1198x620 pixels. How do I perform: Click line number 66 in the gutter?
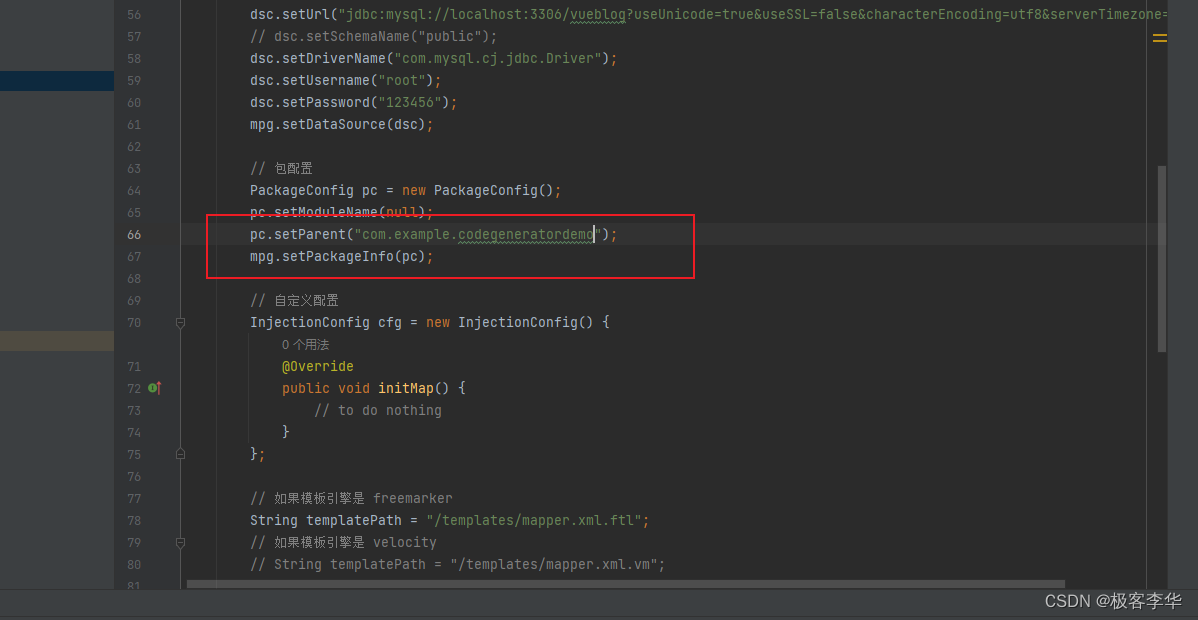pos(133,235)
